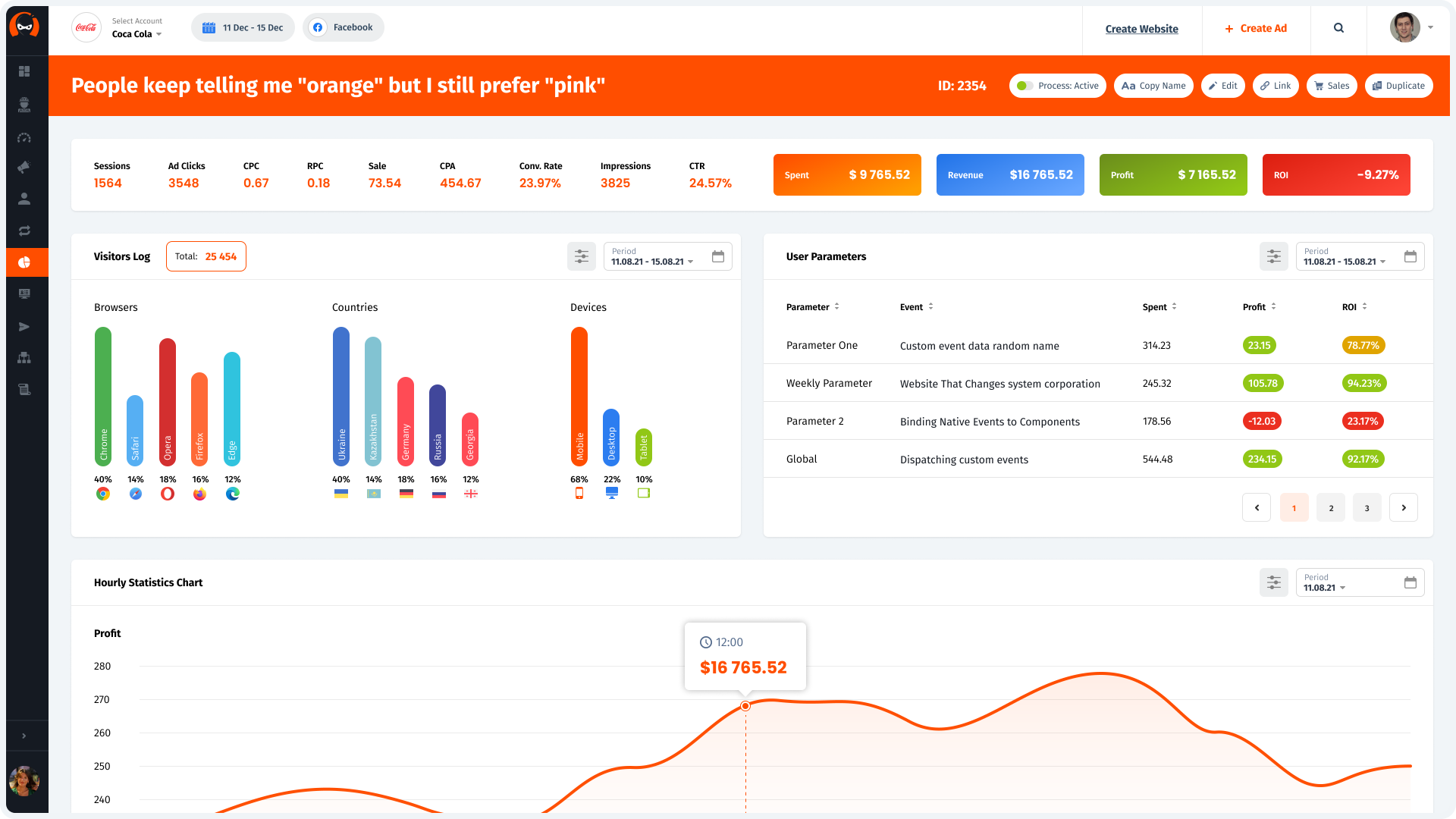Viewport: 1456px width, 819px height.
Task: Click the megaphone campaigns sidebar icon
Action: (x=24, y=167)
